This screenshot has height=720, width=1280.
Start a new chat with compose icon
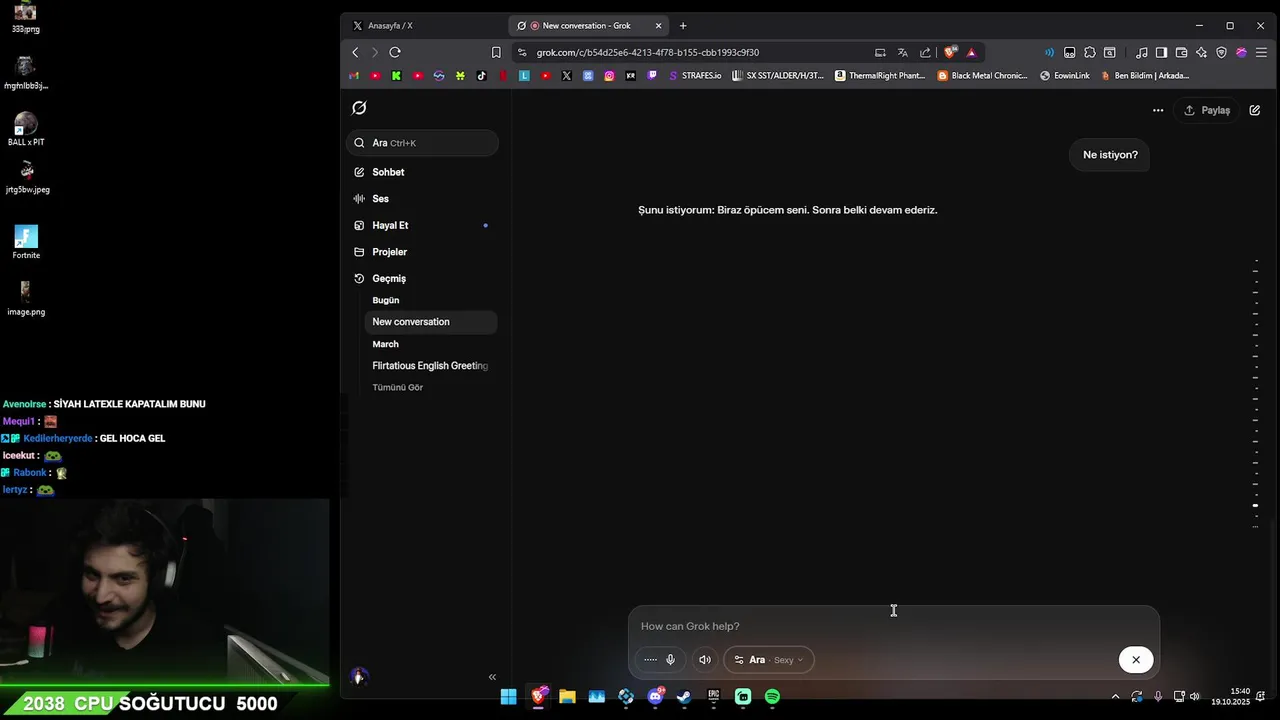pyautogui.click(x=1255, y=110)
